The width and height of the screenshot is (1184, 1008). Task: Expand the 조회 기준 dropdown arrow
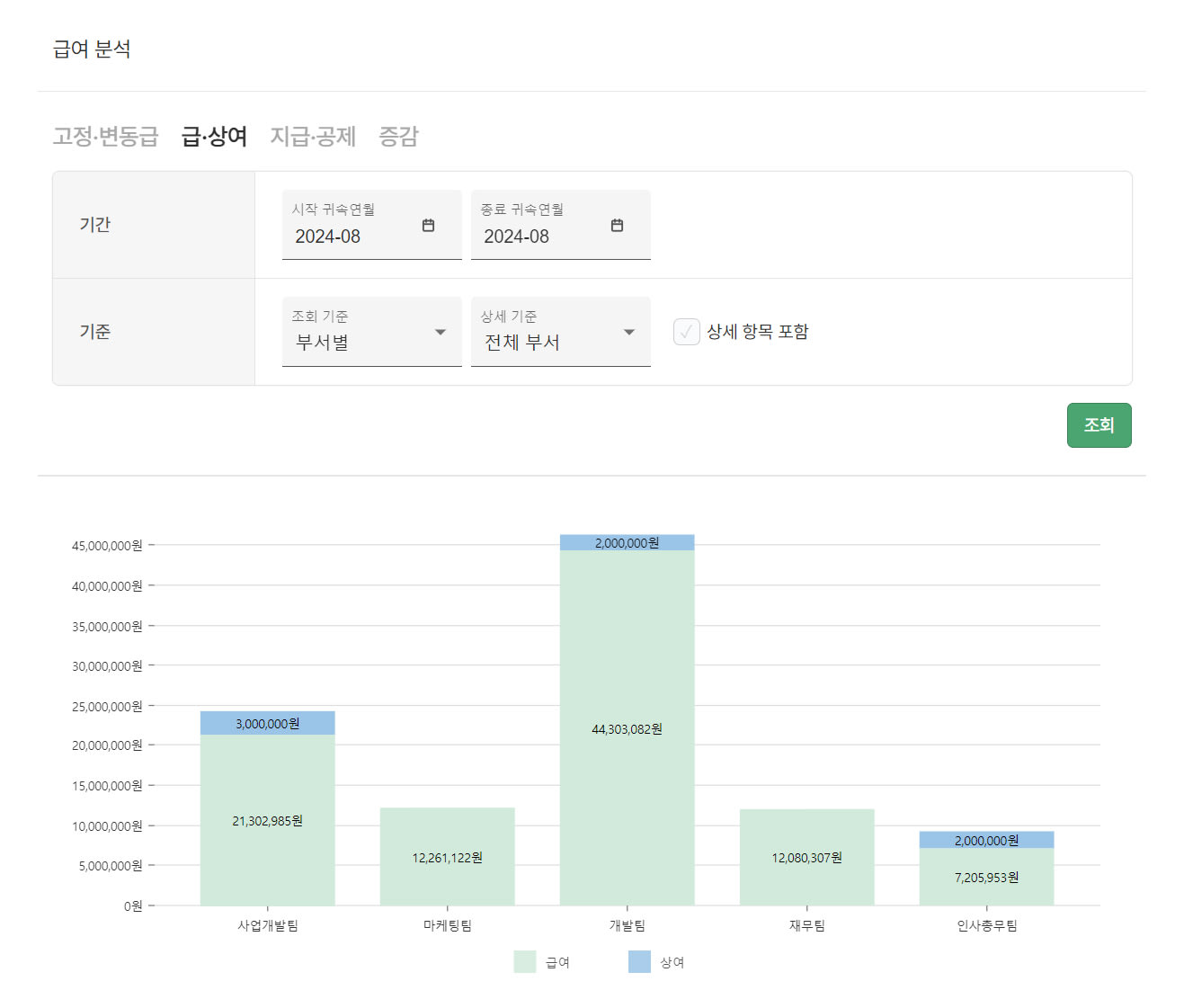[x=441, y=332]
